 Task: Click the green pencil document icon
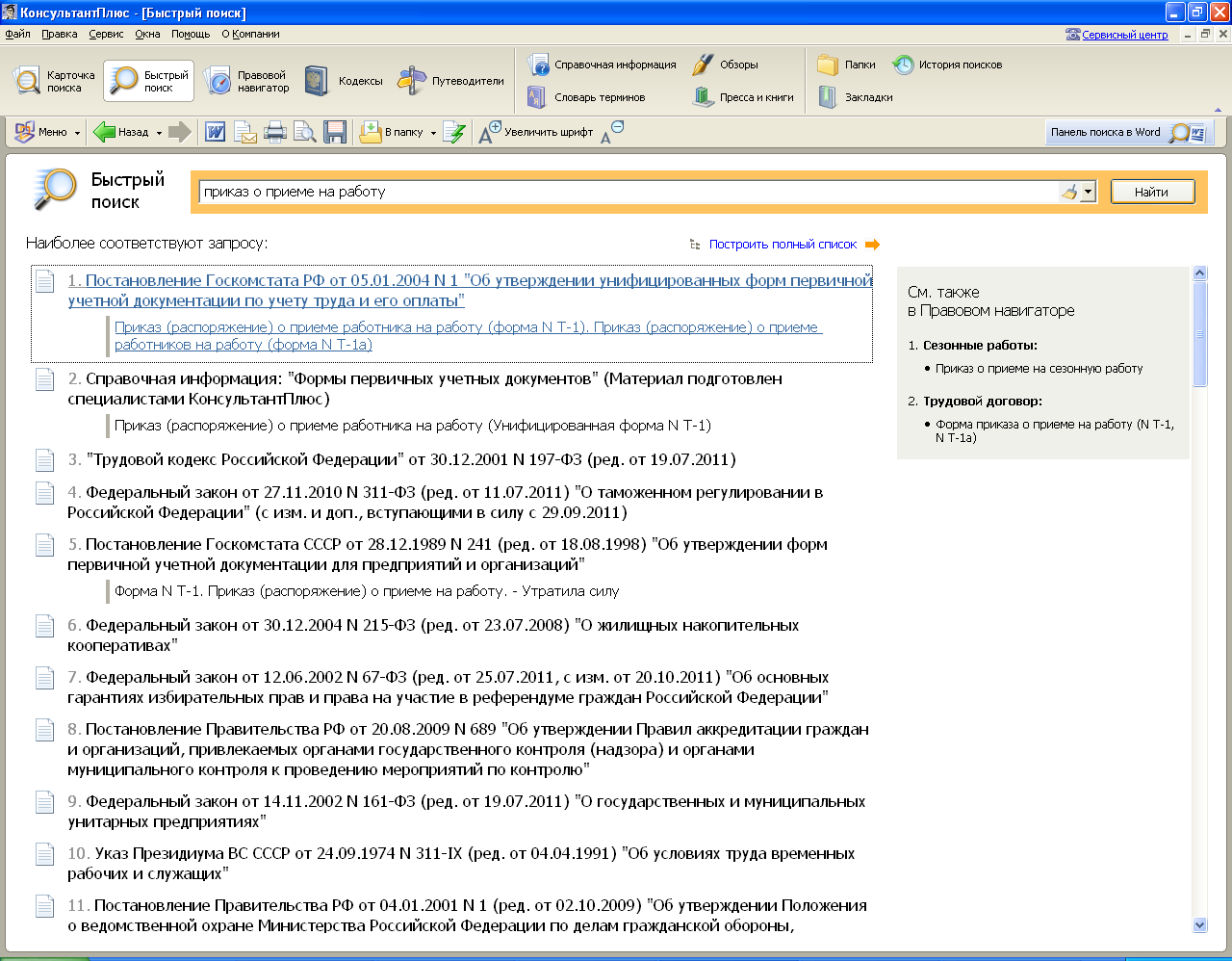coord(454,132)
